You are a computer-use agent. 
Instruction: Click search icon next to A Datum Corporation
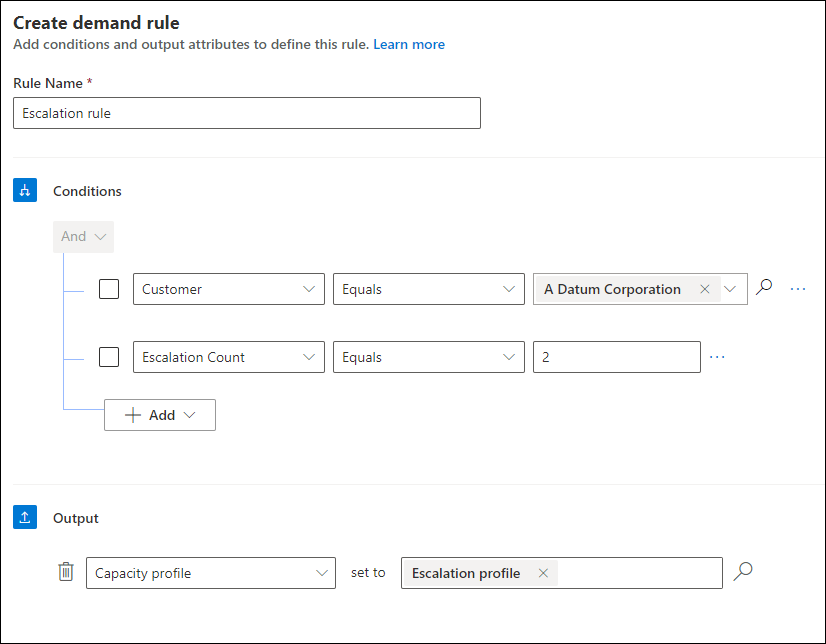click(x=764, y=288)
